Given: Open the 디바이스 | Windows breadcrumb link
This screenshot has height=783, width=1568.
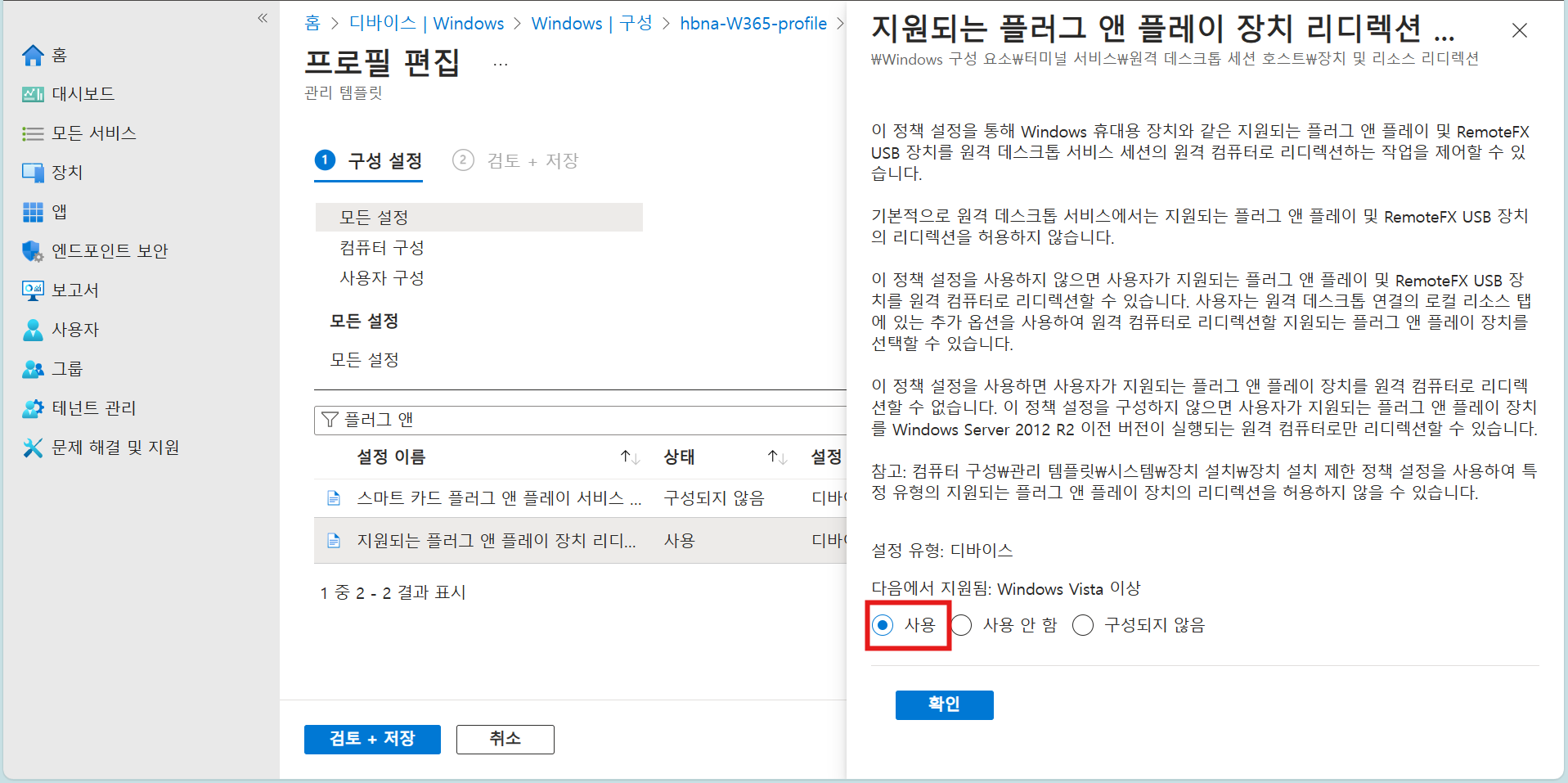Looking at the screenshot, I should tap(426, 23).
